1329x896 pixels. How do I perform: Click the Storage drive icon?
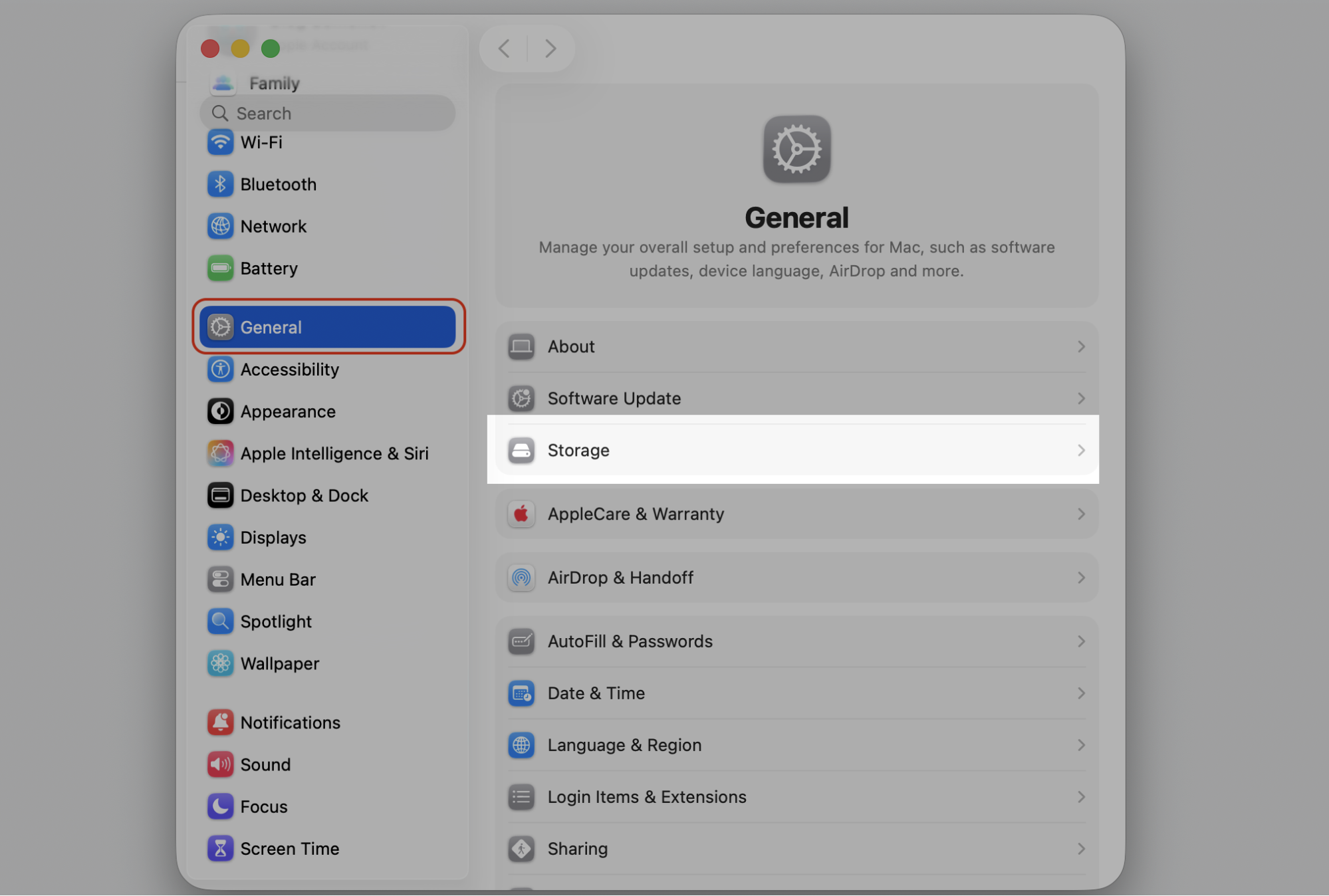point(521,450)
